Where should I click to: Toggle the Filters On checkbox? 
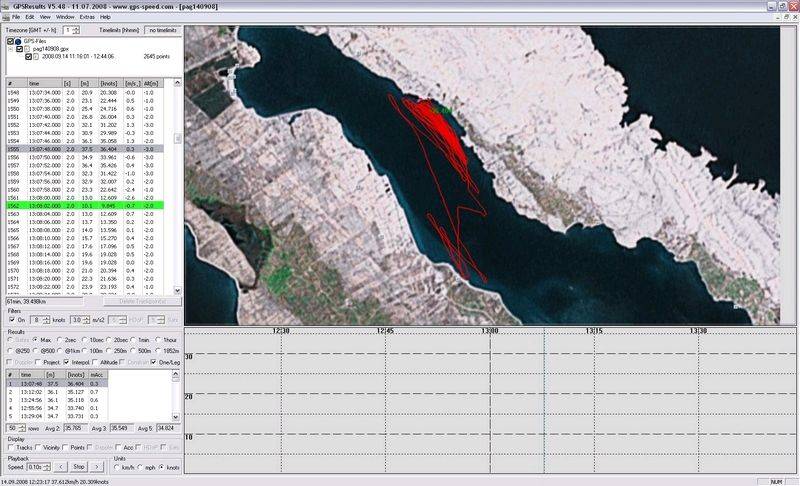(11, 319)
